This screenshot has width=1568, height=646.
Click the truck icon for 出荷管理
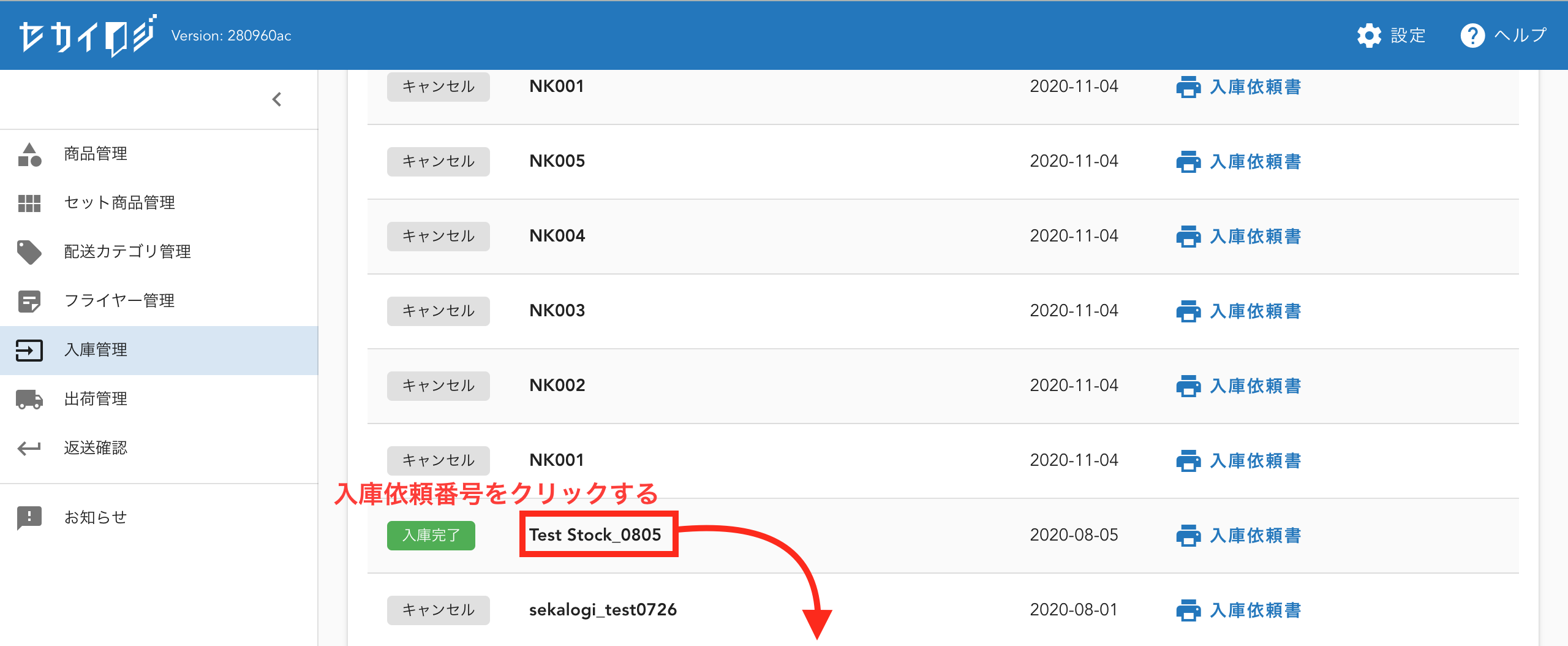tap(29, 399)
